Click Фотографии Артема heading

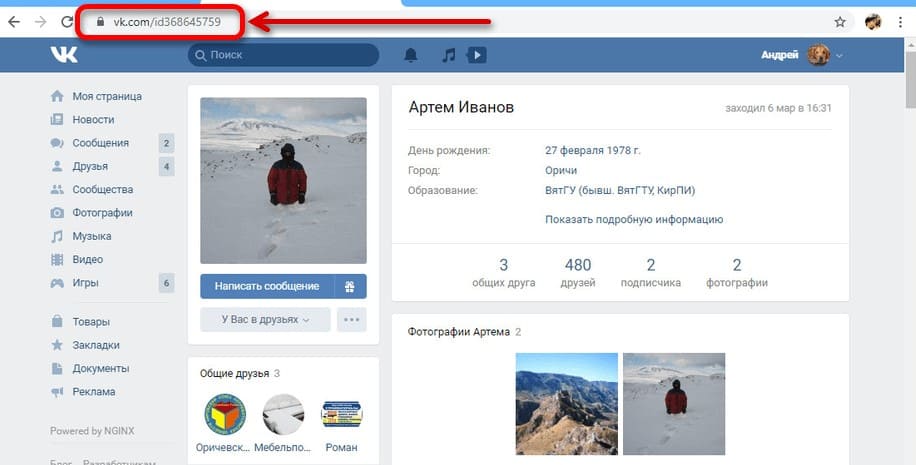(x=459, y=332)
